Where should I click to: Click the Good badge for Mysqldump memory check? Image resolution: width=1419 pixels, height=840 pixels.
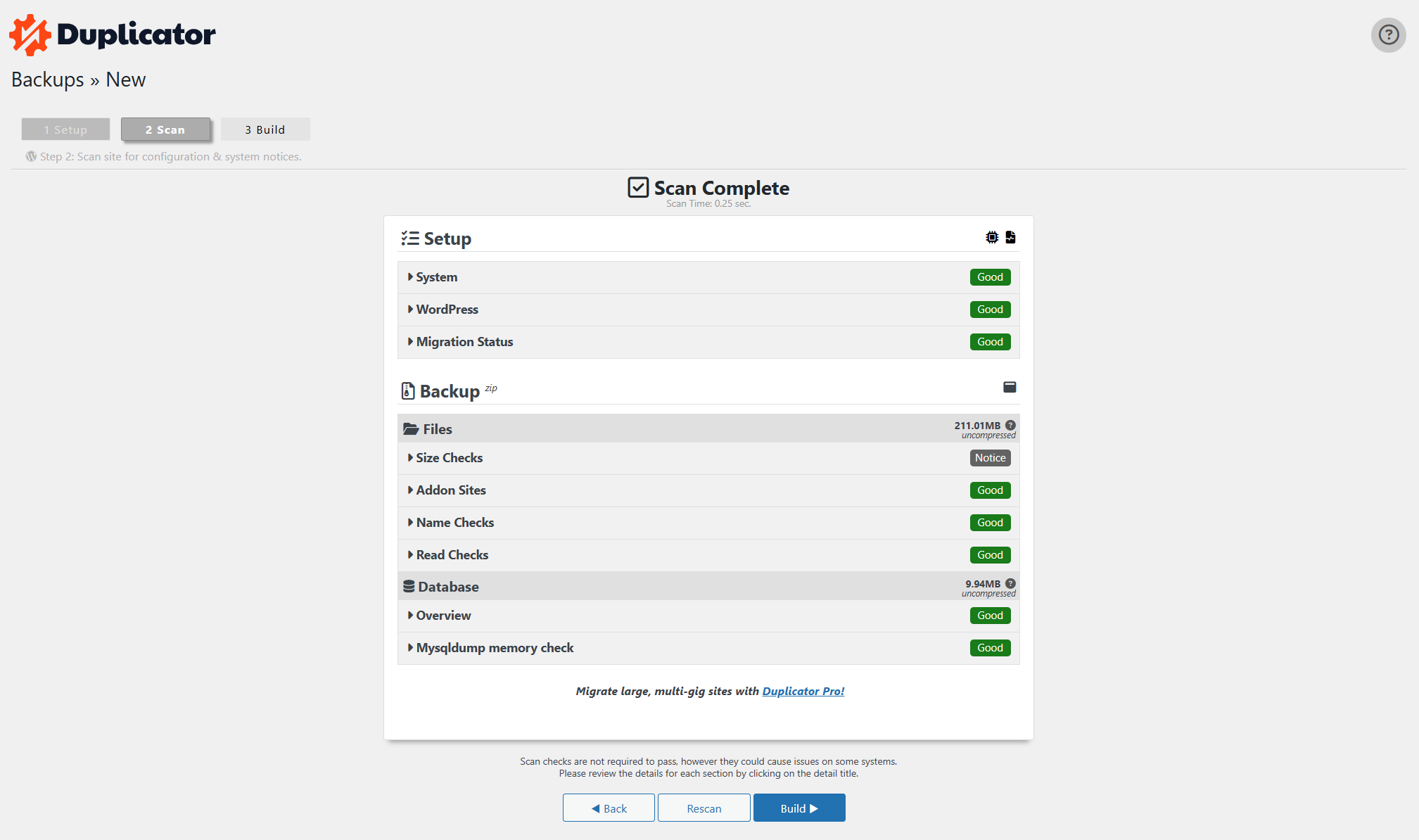[990, 648]
